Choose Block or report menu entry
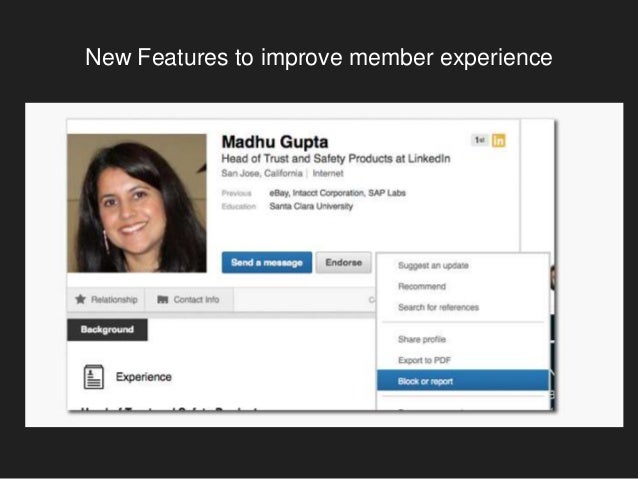638x479 pixels. (x=463, y=381)
